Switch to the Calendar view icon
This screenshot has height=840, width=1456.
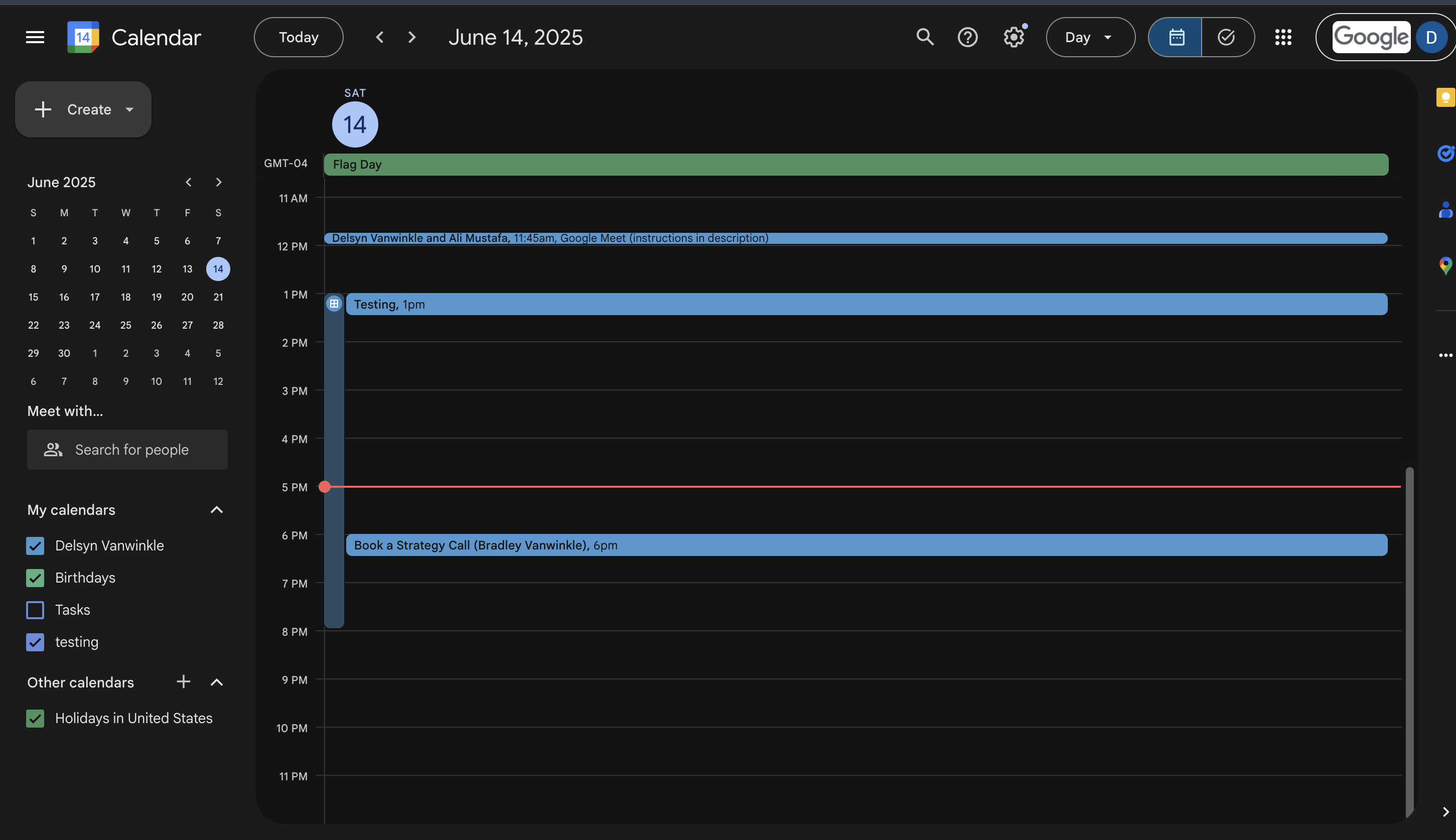click(1176, 38)
